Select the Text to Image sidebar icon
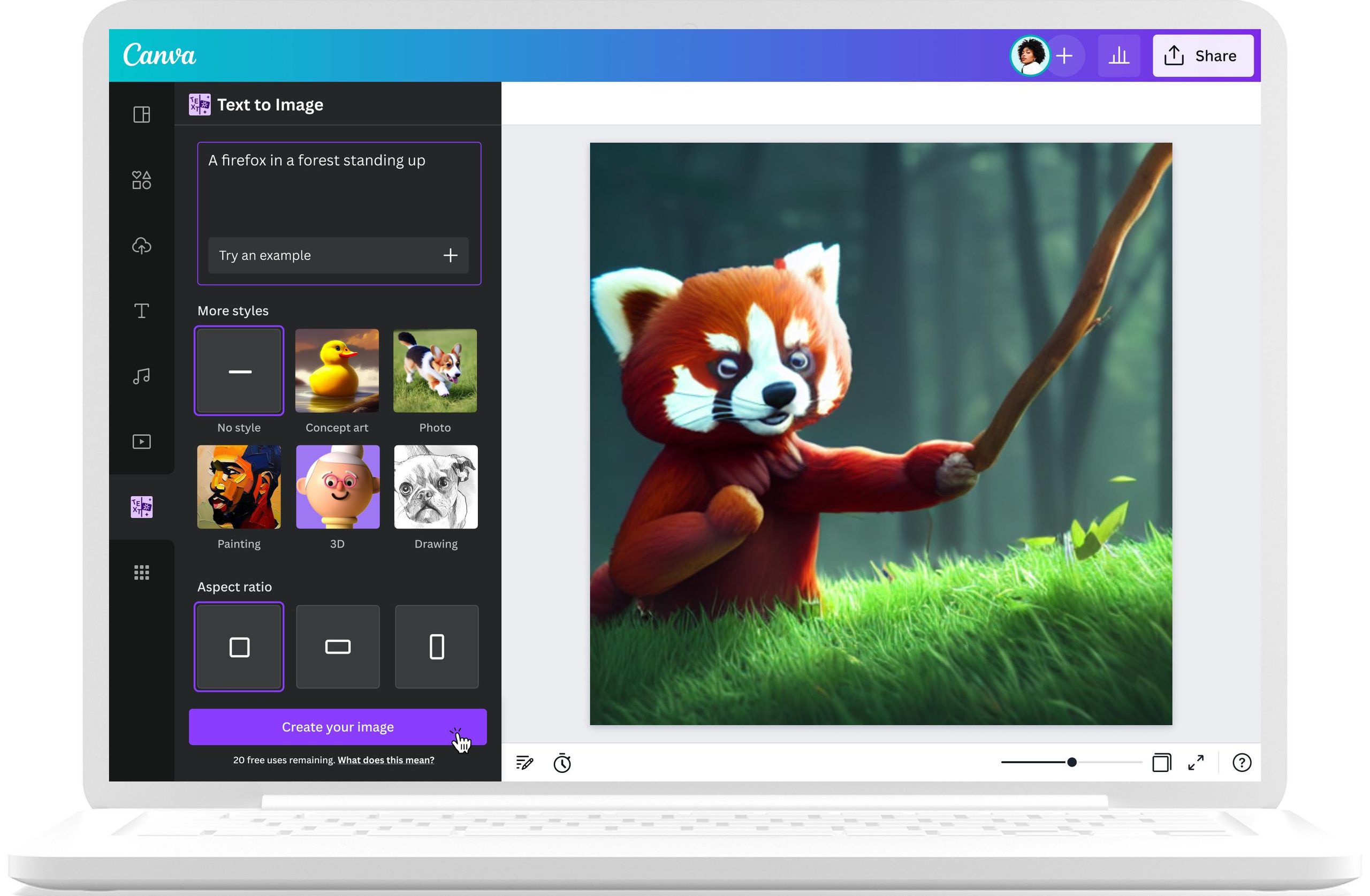 coord(142,507)
